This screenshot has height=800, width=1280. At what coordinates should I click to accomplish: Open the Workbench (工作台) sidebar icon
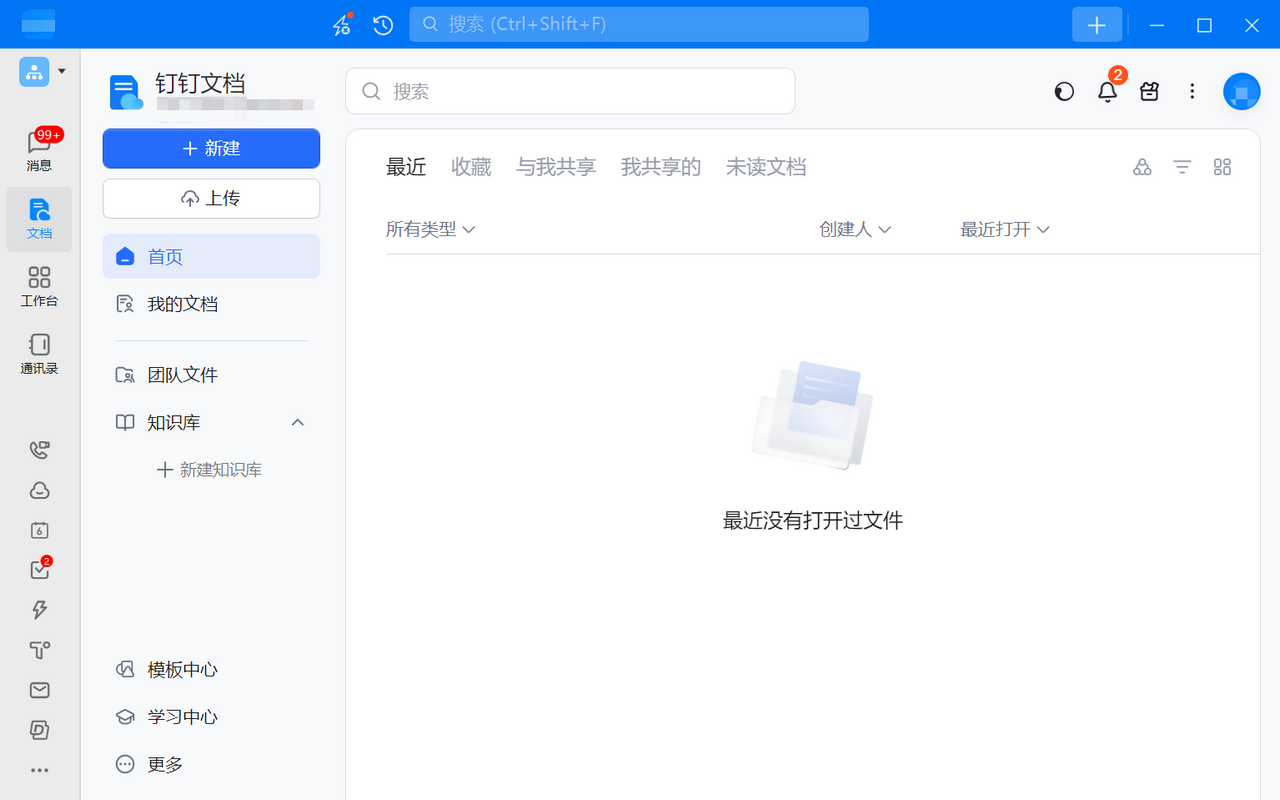click(39, 285)
